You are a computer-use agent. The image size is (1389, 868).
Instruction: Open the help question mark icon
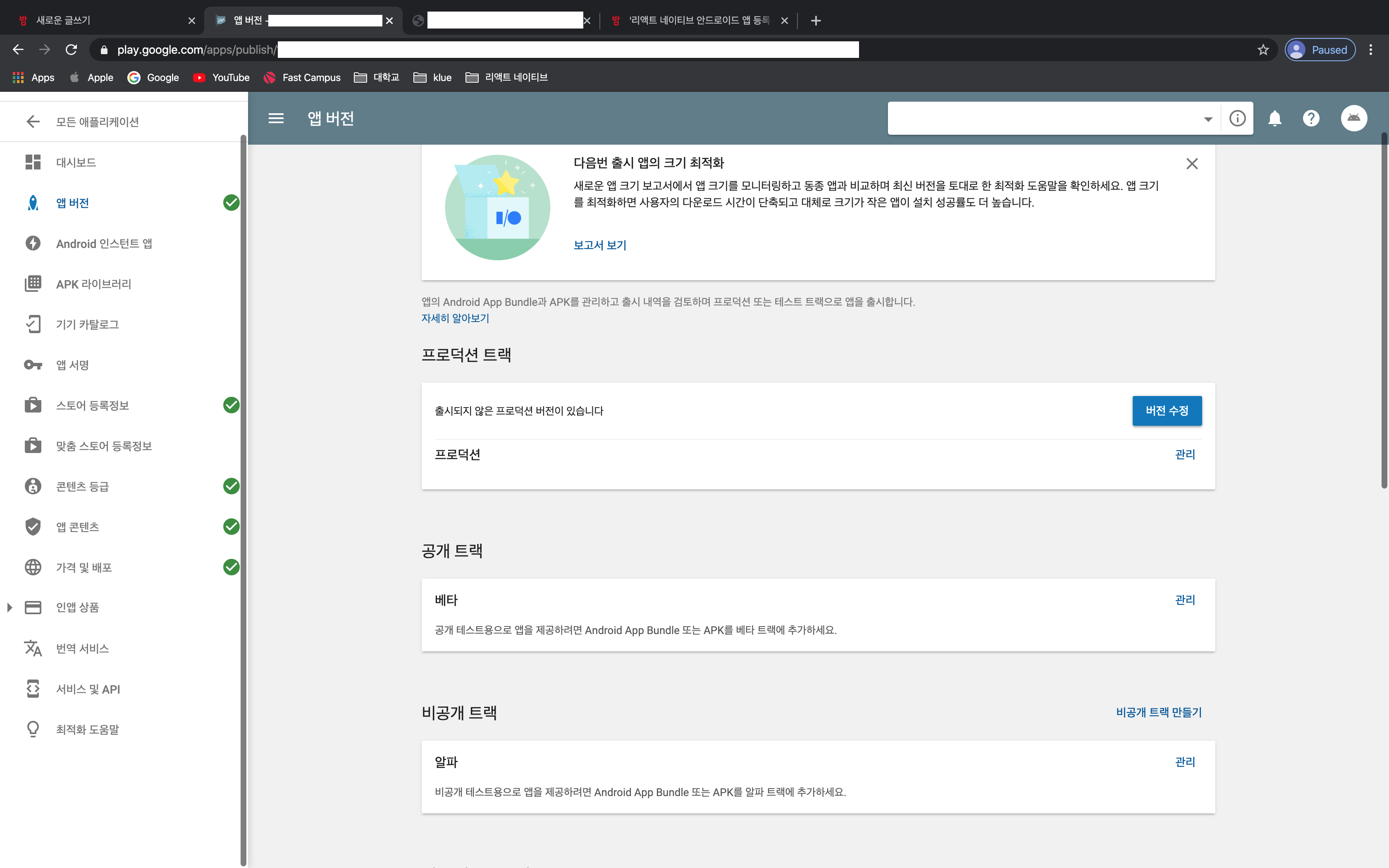(x=1311, y=118)
